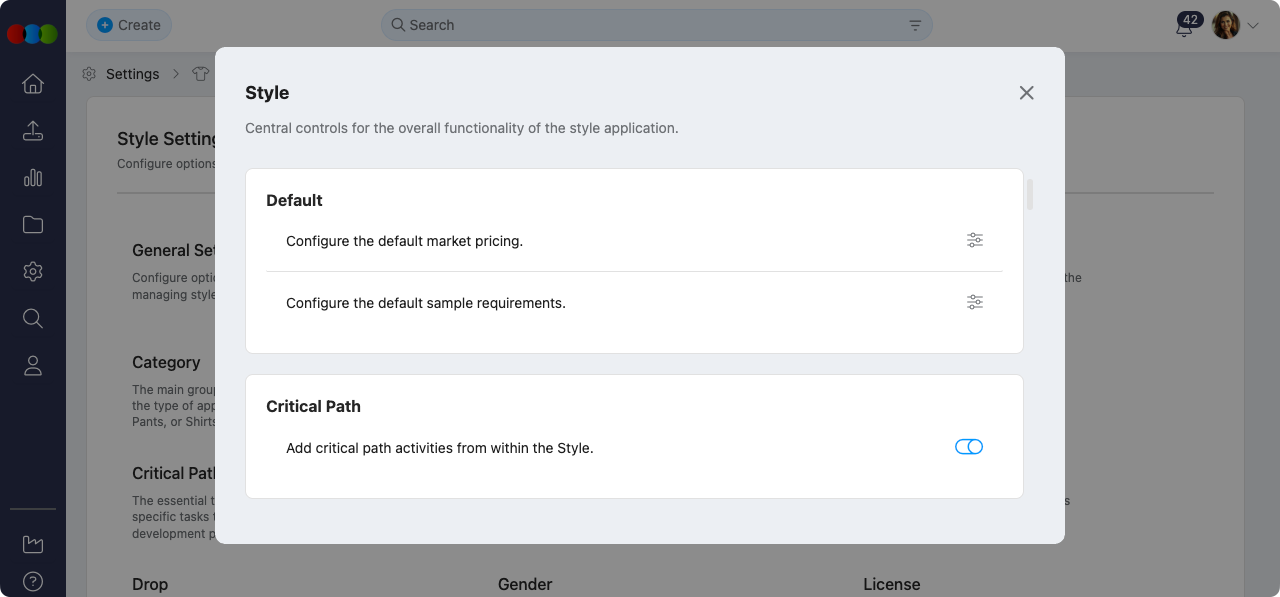Image resolution: width=1280 pixels, height=597 pixels.
Task: Open search filter options icon
Action: click(915, 25)
